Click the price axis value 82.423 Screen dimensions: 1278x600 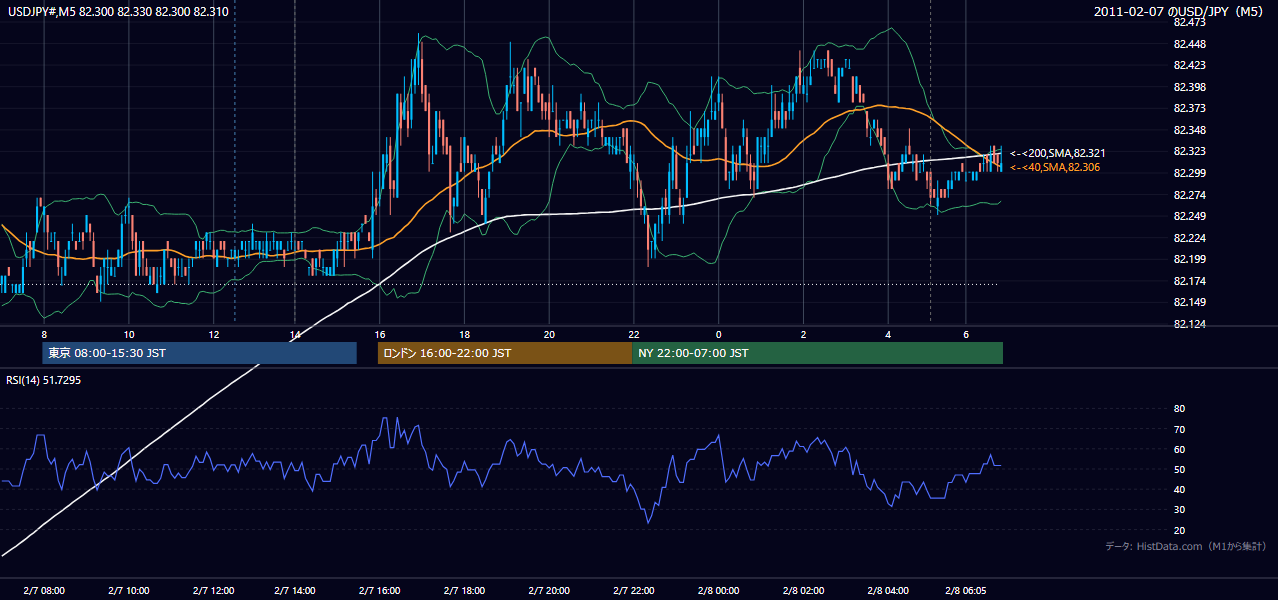(x=1189, y=65)
